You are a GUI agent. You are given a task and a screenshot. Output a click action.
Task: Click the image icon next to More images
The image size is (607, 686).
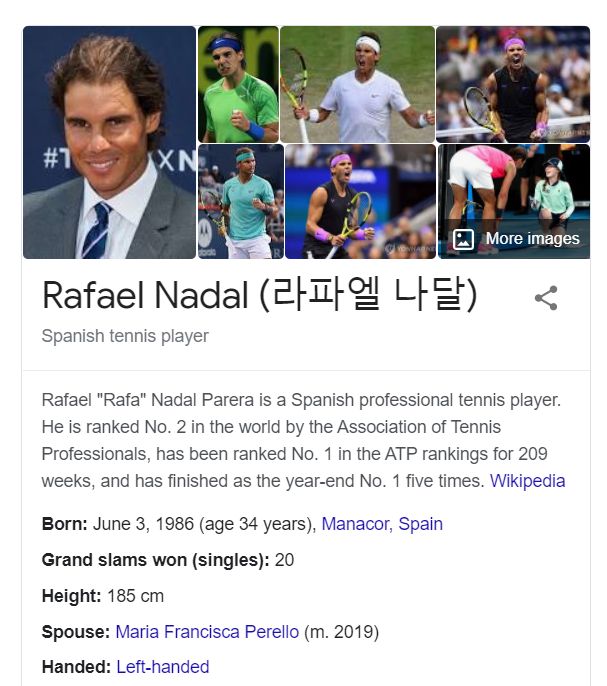coord(463,239)
